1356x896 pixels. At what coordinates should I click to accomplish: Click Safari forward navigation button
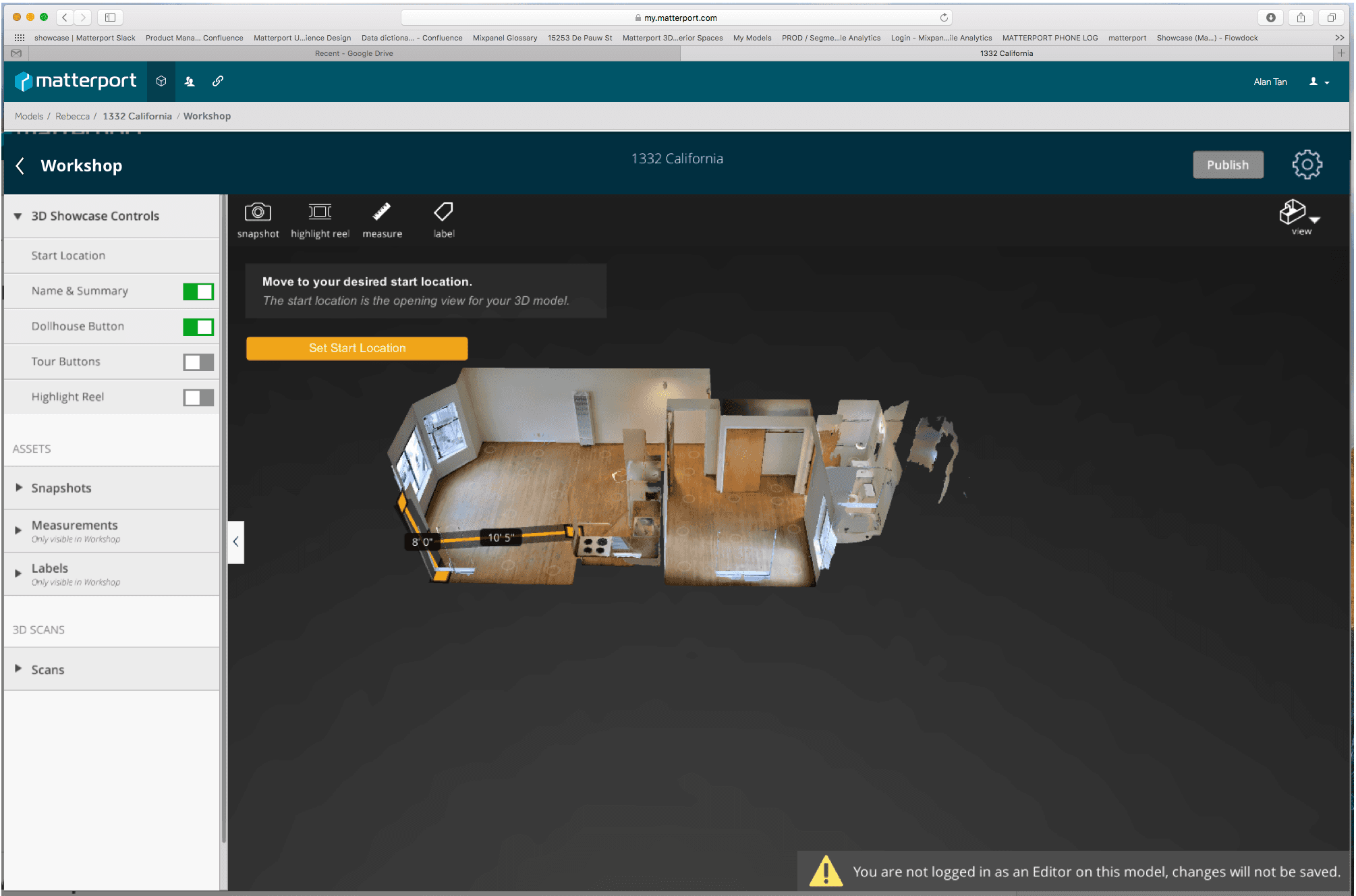click(83, 18)
